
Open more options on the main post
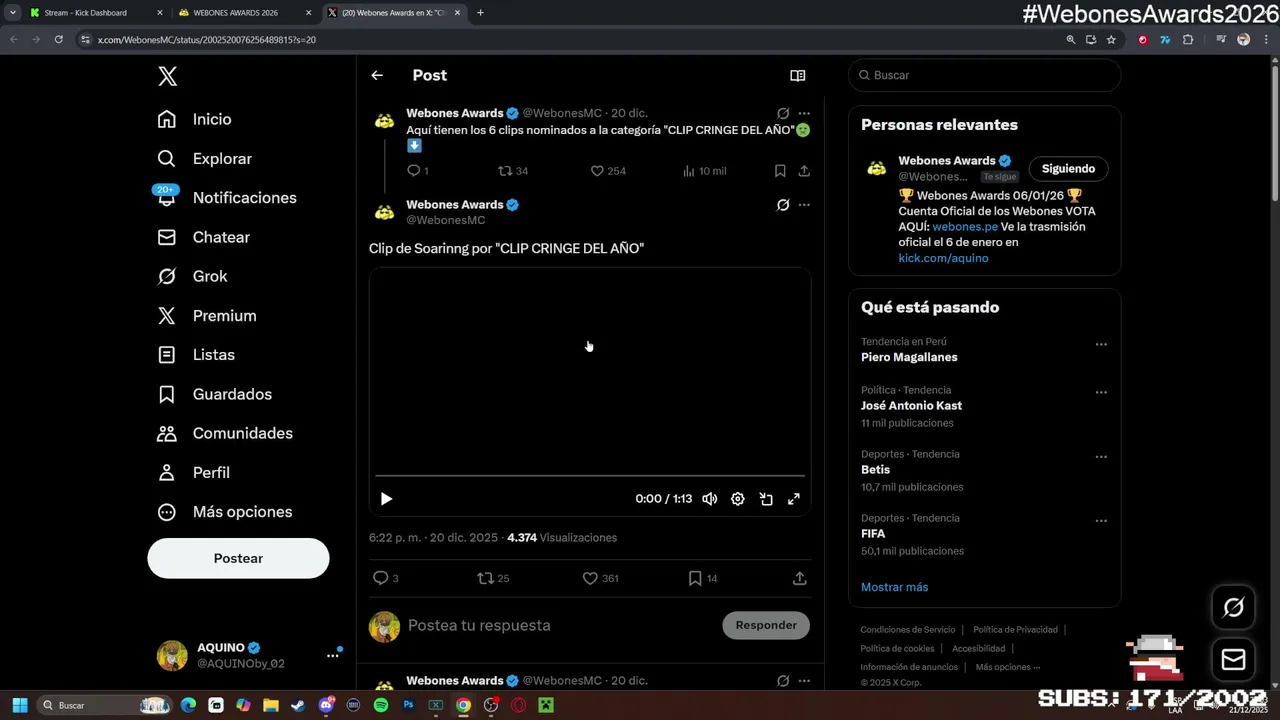(804, 205)
